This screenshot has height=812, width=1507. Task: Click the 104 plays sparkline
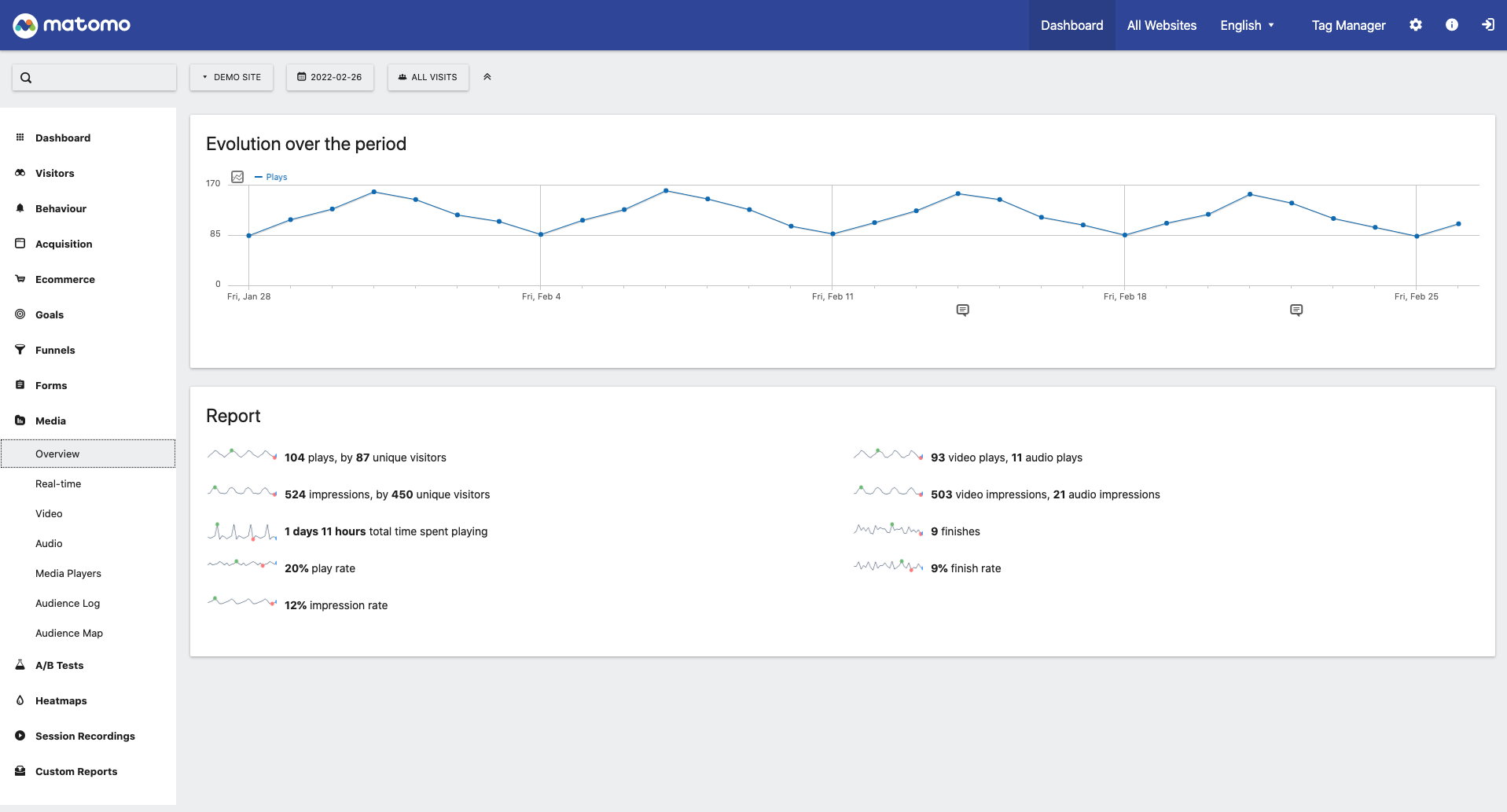click(241, 455)
